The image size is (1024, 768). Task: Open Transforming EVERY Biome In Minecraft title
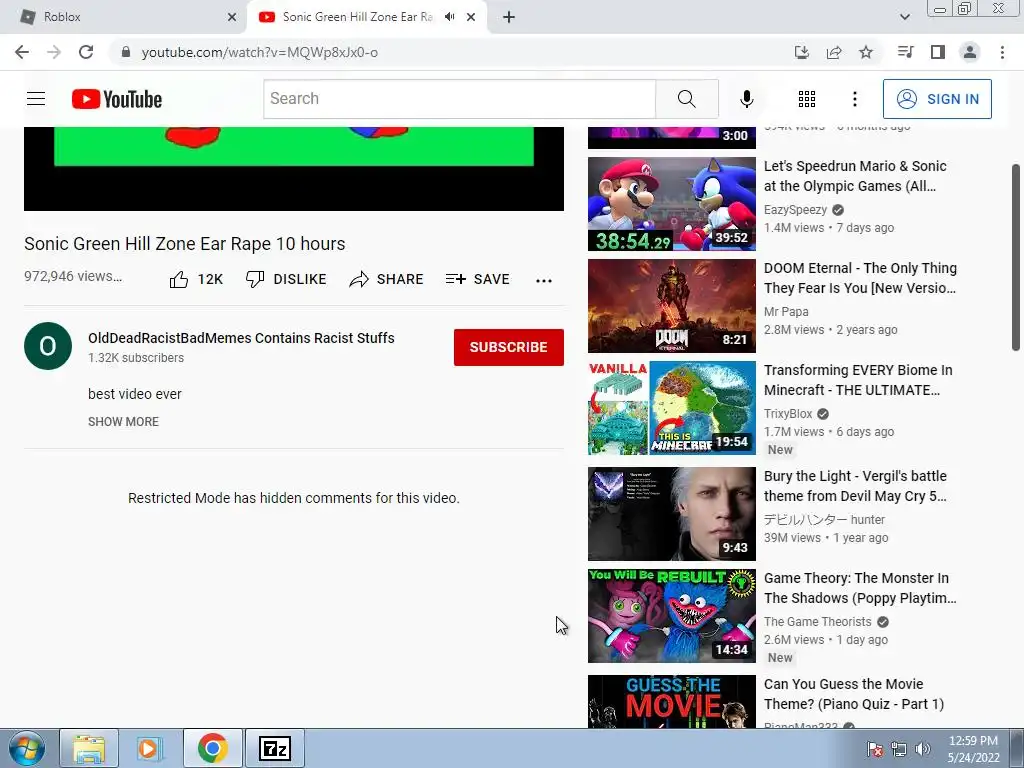click(x=858, y=380)
